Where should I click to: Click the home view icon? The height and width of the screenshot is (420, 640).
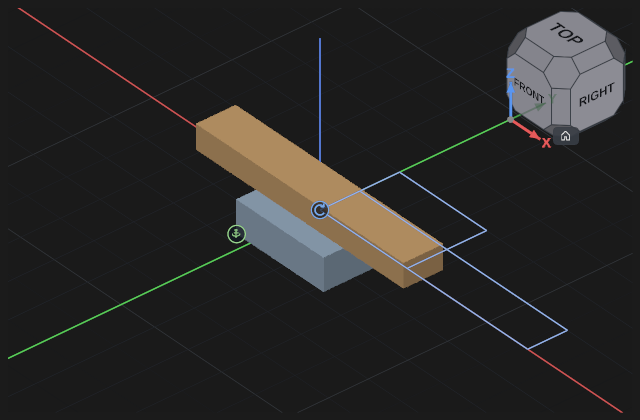click(565, 136)
